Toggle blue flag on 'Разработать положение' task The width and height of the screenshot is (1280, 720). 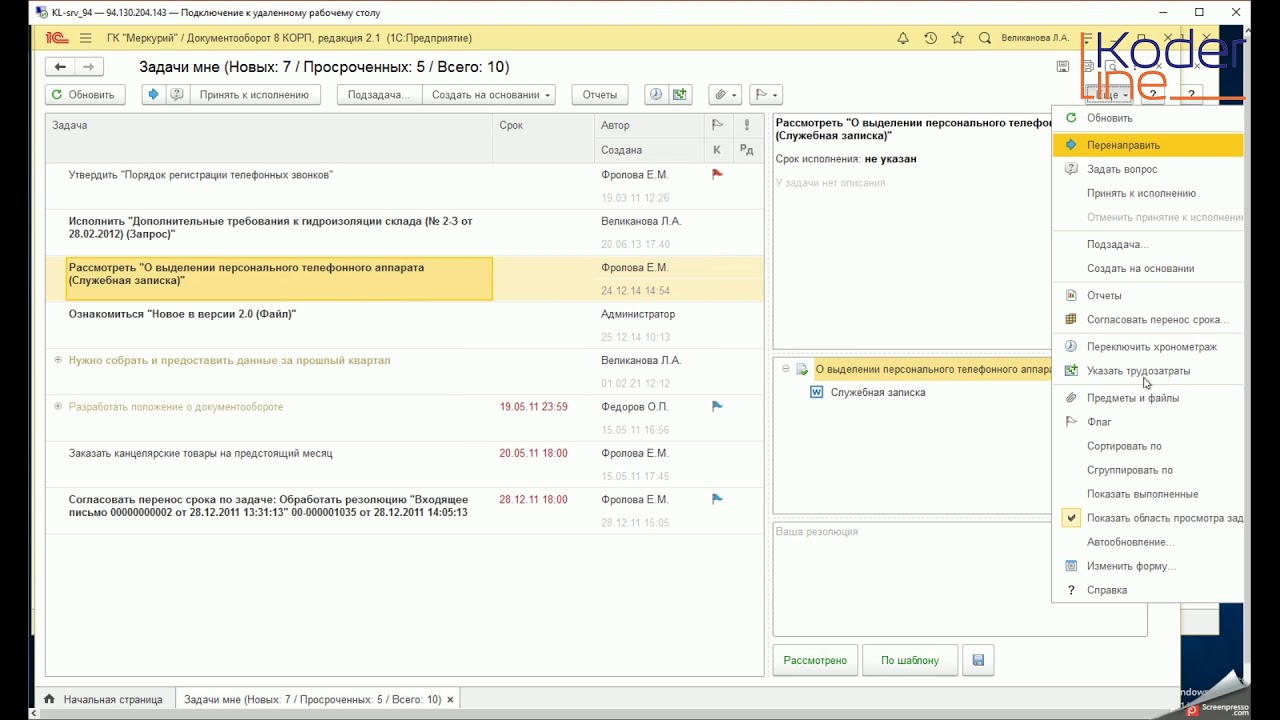point(716,407)
